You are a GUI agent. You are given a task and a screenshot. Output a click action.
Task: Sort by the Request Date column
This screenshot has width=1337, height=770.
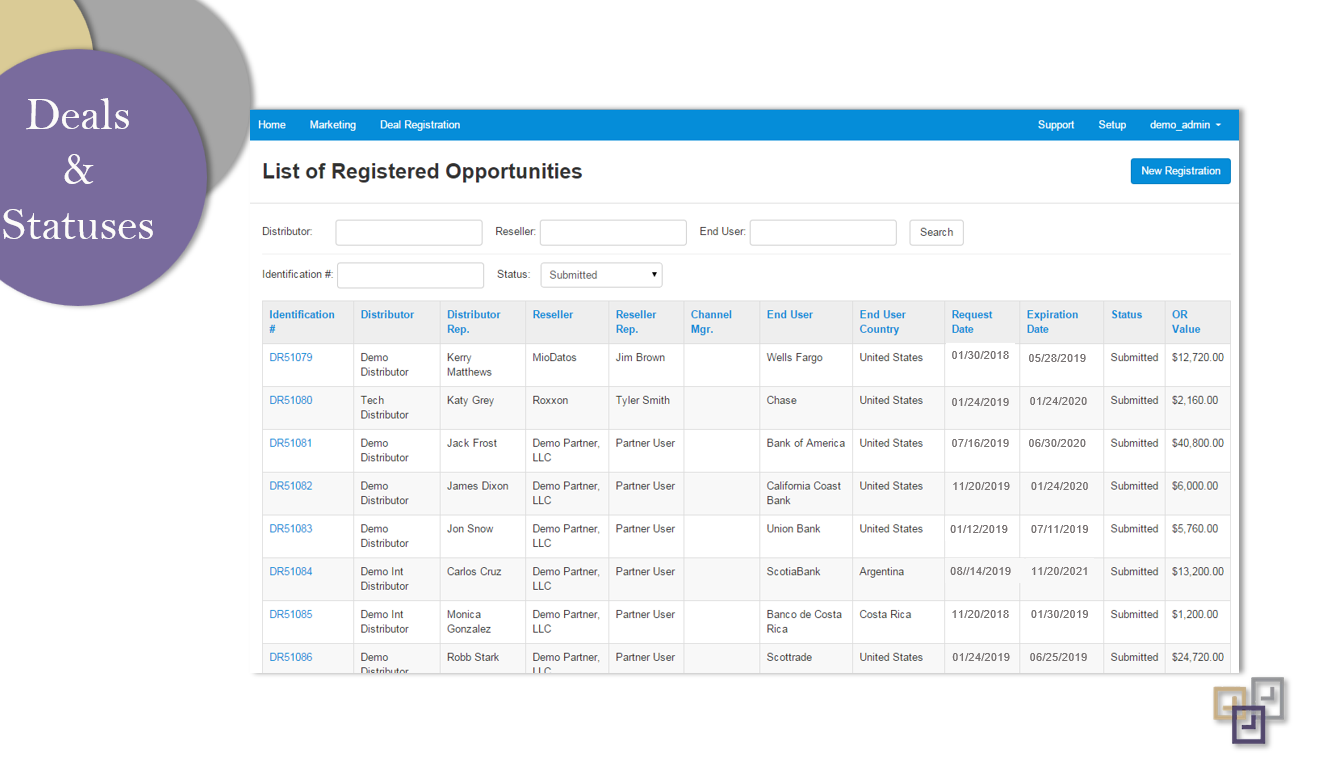[972, 321]
